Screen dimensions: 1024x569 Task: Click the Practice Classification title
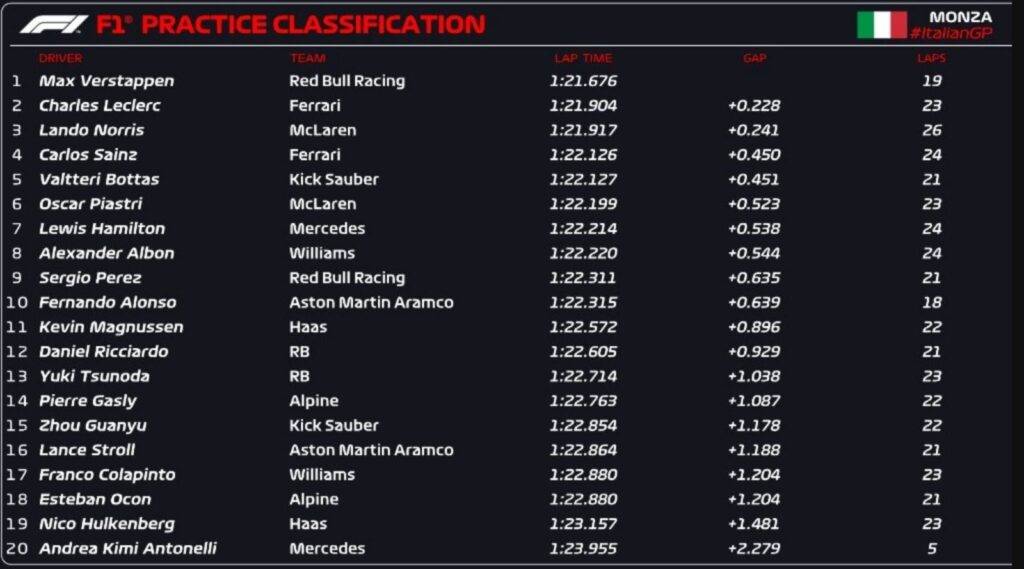point(313,24)
